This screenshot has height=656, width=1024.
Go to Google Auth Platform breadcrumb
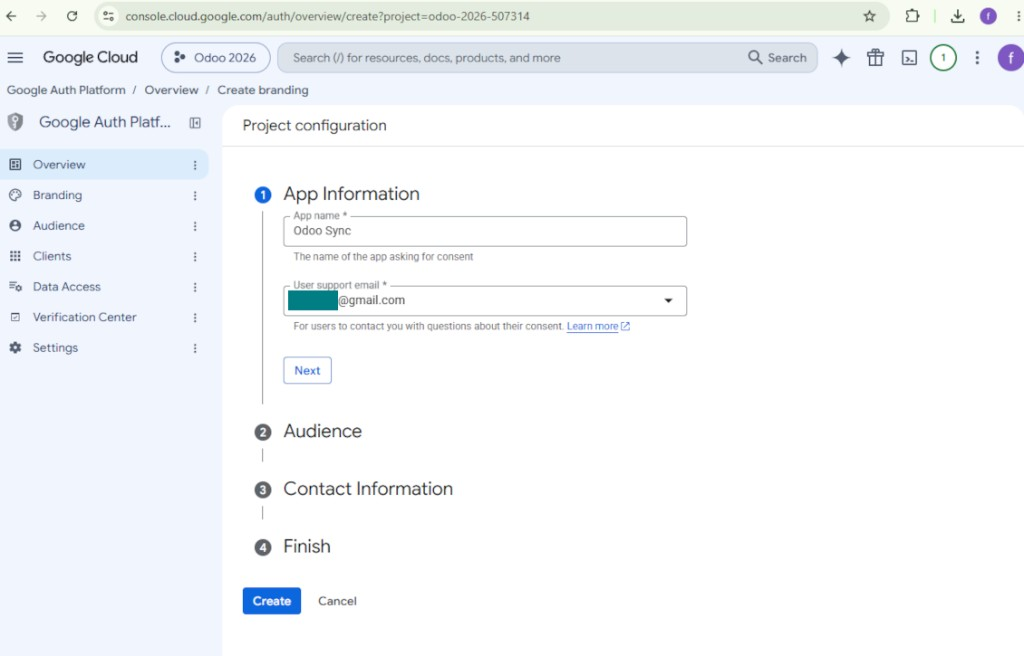[x=66, y=90]
